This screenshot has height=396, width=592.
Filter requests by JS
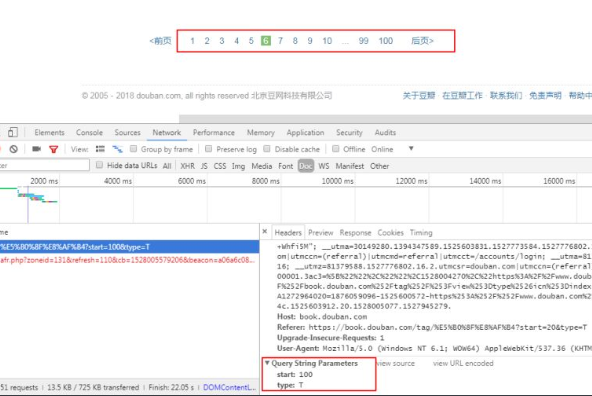pyautogui.click(x=204, y=166)
